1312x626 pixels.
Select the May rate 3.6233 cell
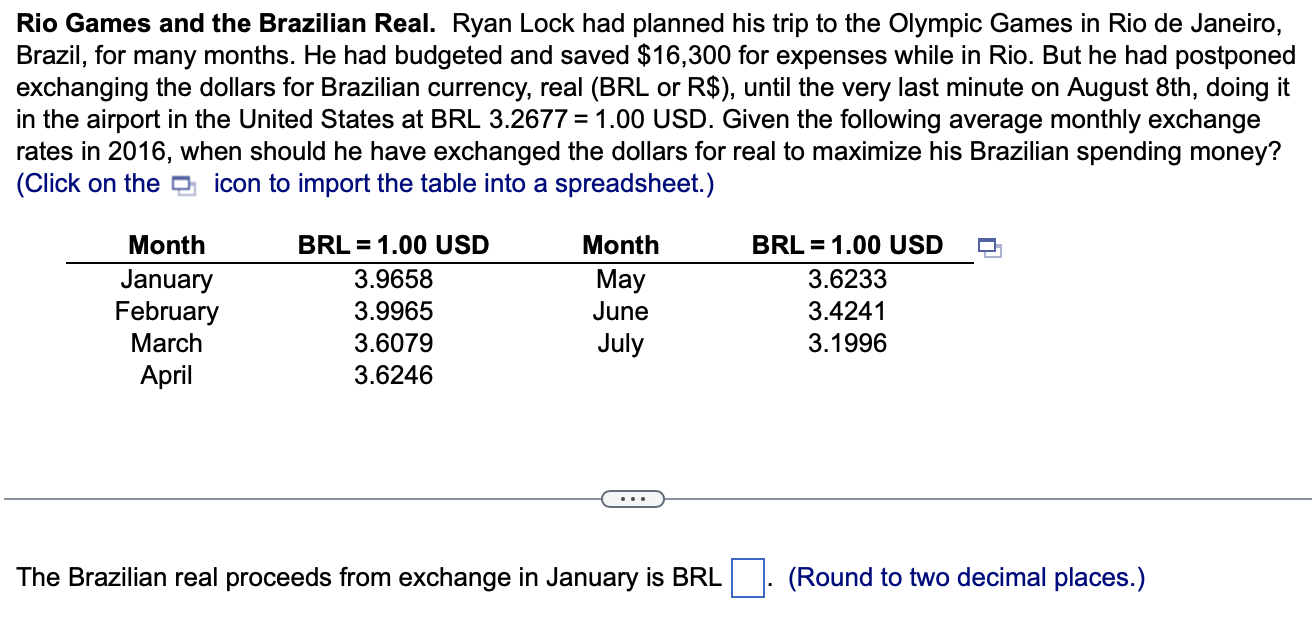click(x=847, y=279)
